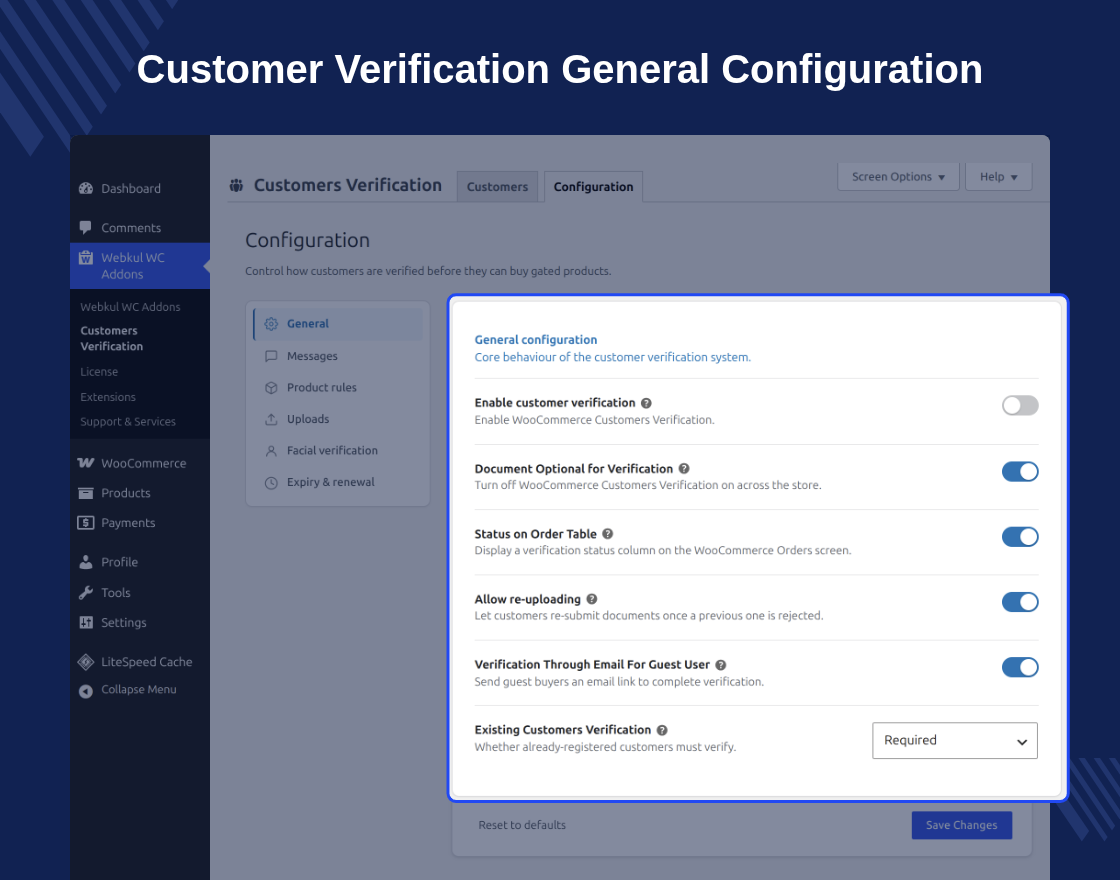Open the Product rules settings section
The image size is (1120, 880).
pos(338,388)
